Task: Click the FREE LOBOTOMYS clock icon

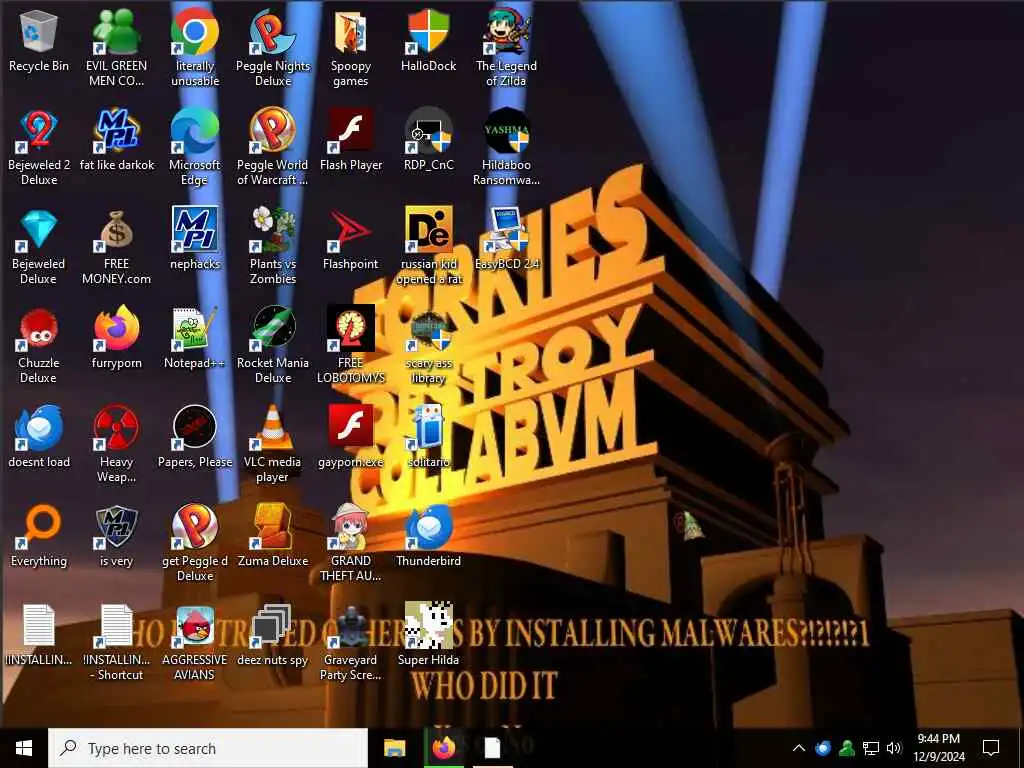Action: click(x=351, y=345)
